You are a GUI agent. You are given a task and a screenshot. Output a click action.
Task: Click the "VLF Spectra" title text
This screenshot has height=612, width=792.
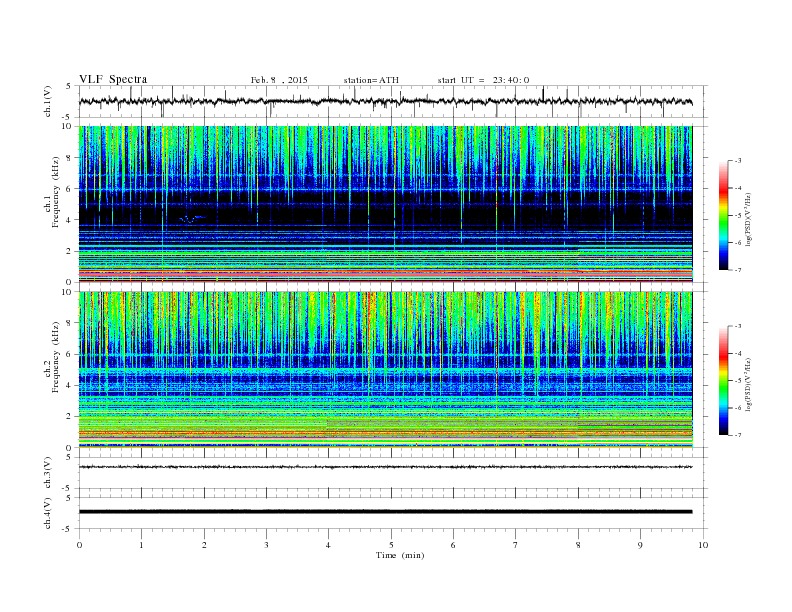click(x=113, y=79)
